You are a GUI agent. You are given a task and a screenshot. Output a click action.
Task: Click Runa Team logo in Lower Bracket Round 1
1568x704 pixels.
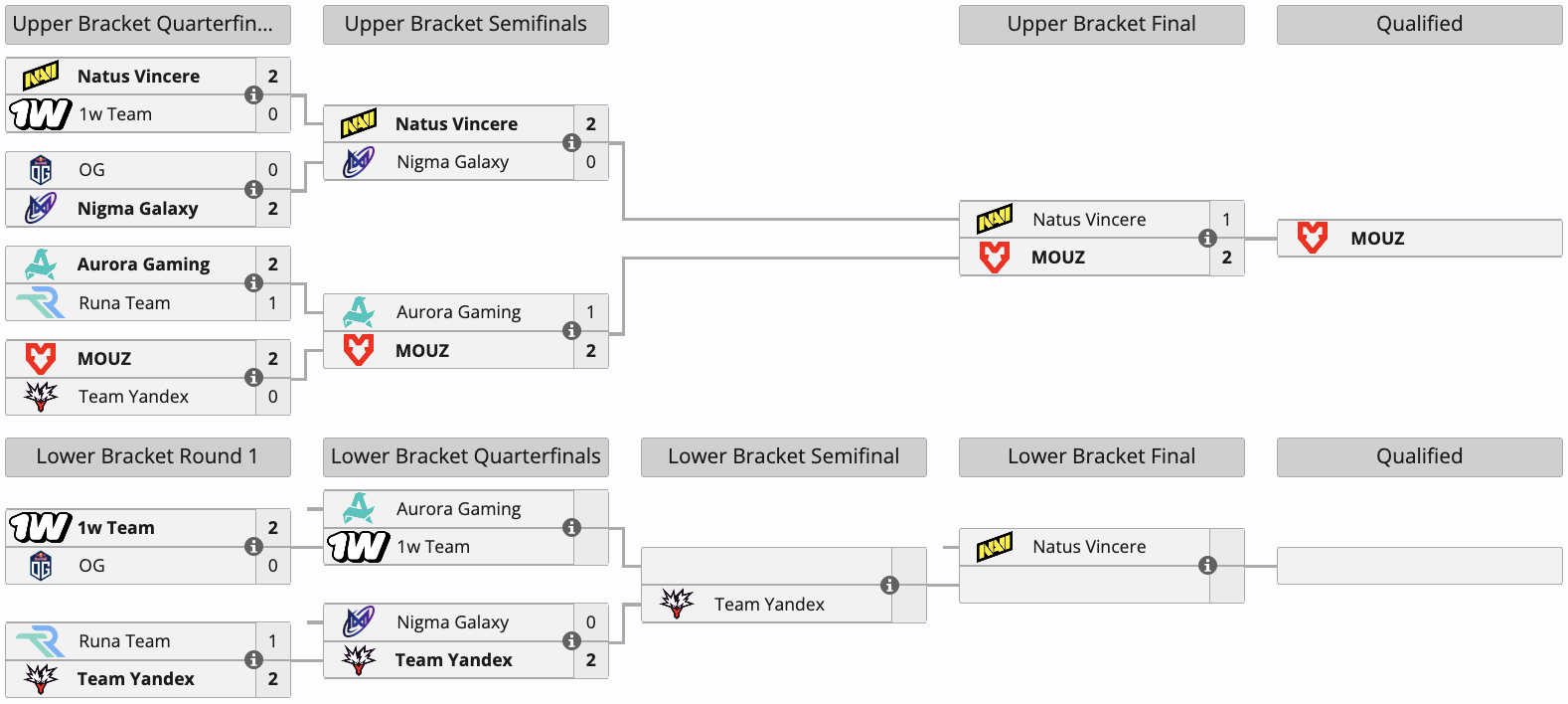41,641
